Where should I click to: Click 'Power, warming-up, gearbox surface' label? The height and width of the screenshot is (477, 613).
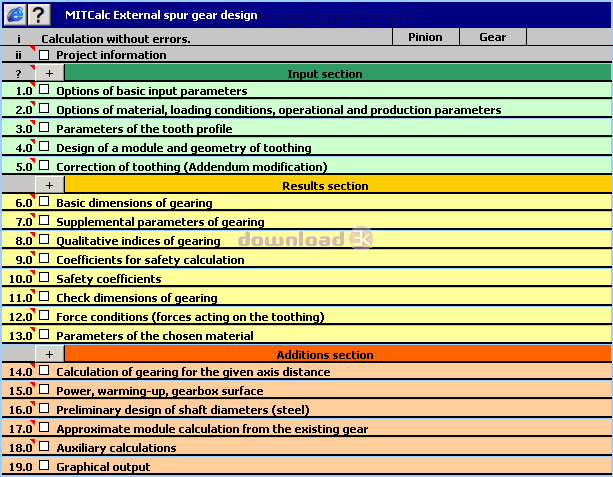pos(160,391)
